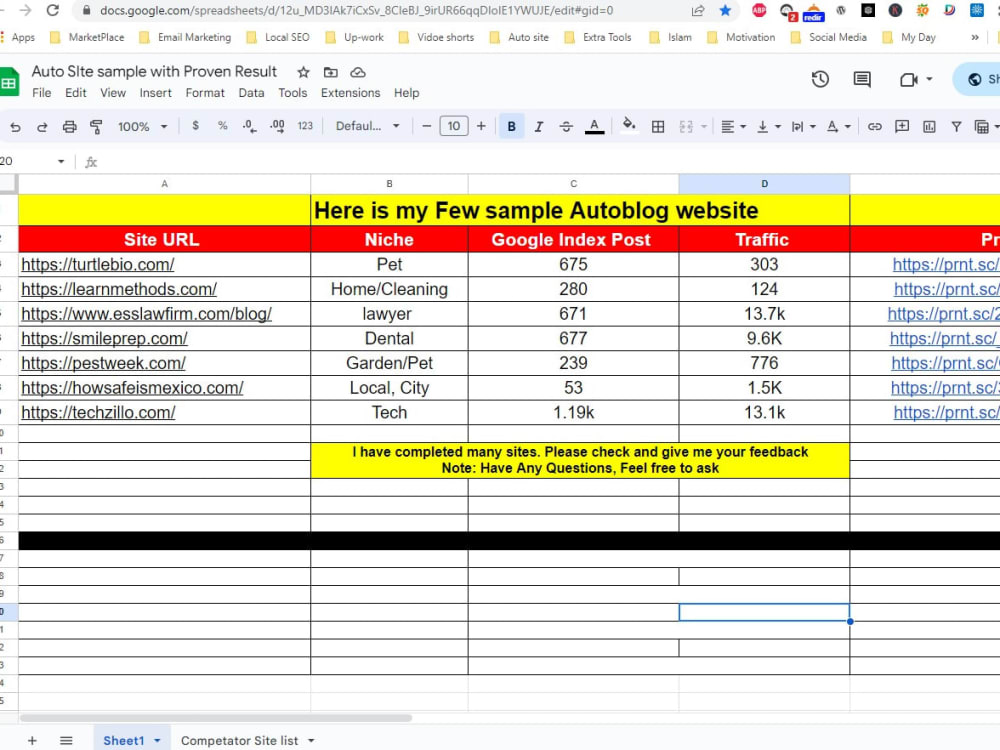Open the Format menu

(205, 92)
